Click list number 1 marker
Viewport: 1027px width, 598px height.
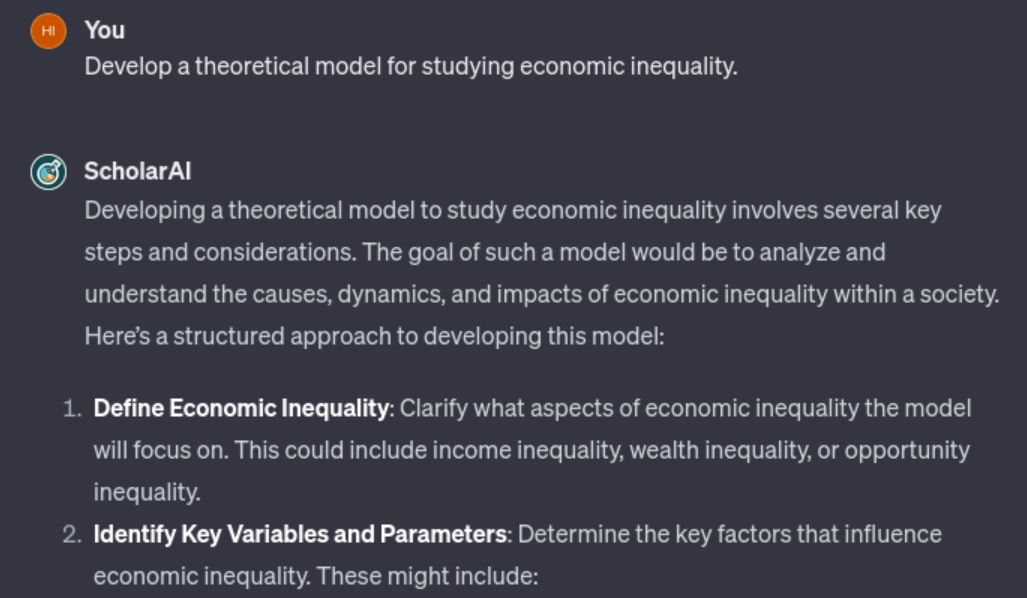point(71,408)
